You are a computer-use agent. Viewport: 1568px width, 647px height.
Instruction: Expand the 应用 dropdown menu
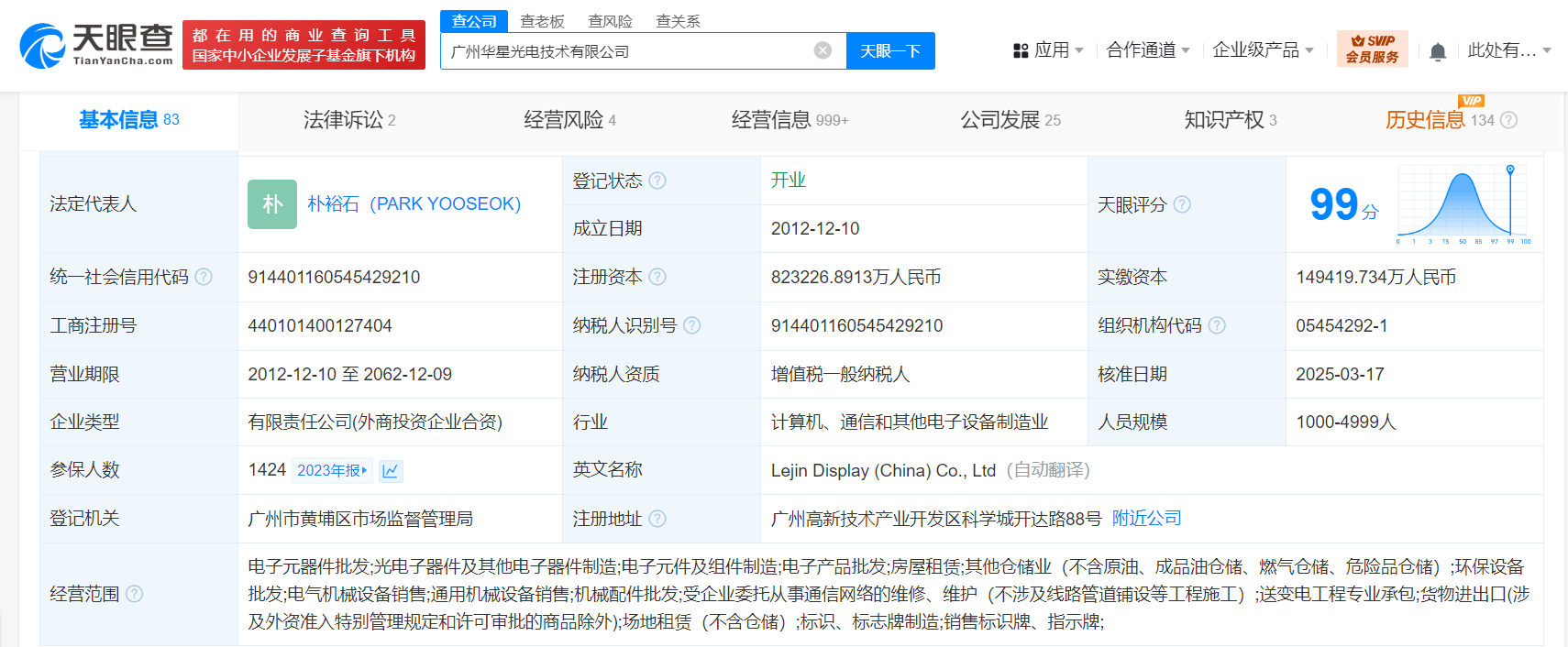pos(1048,50)
